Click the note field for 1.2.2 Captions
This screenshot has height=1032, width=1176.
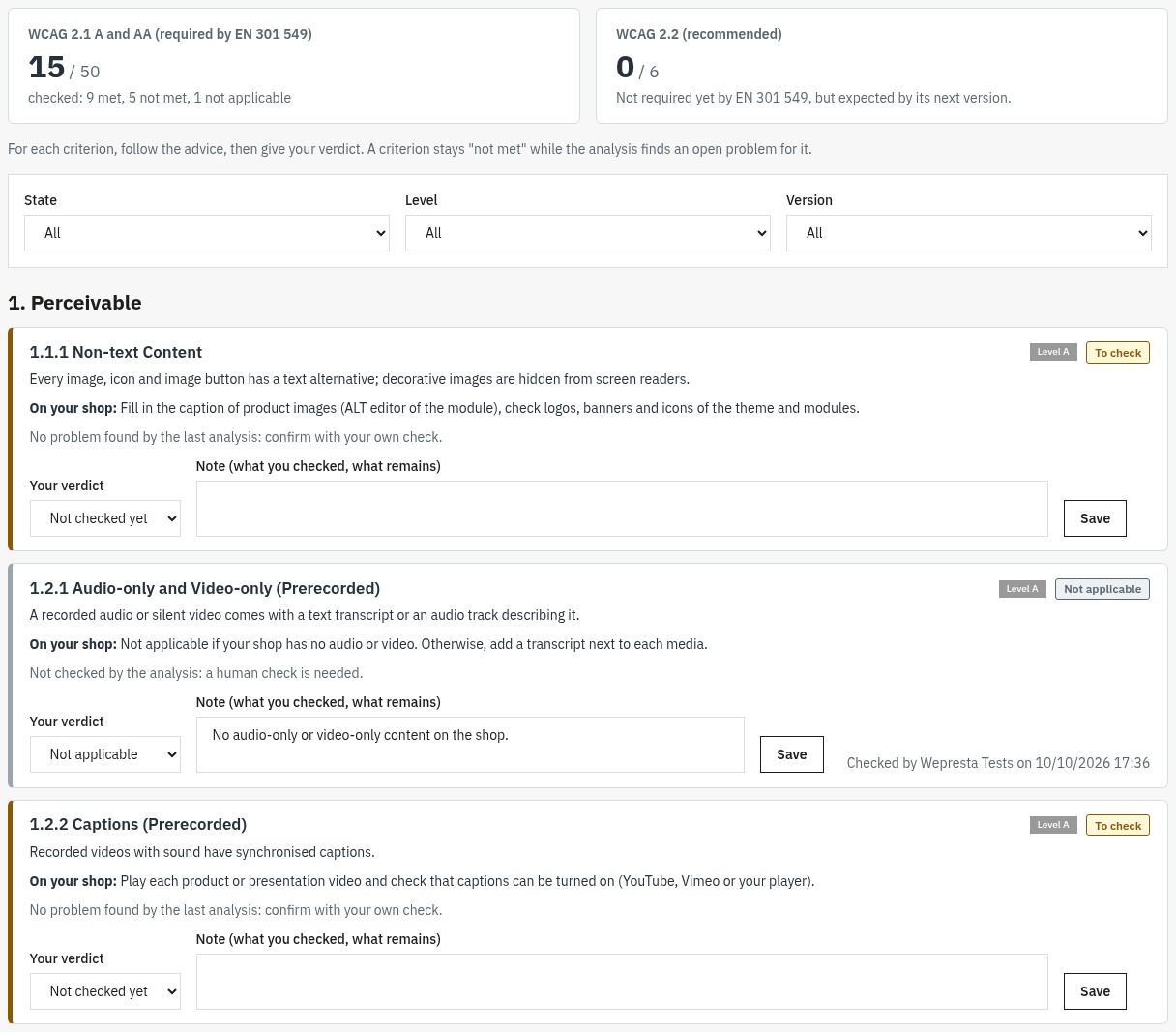622,982
